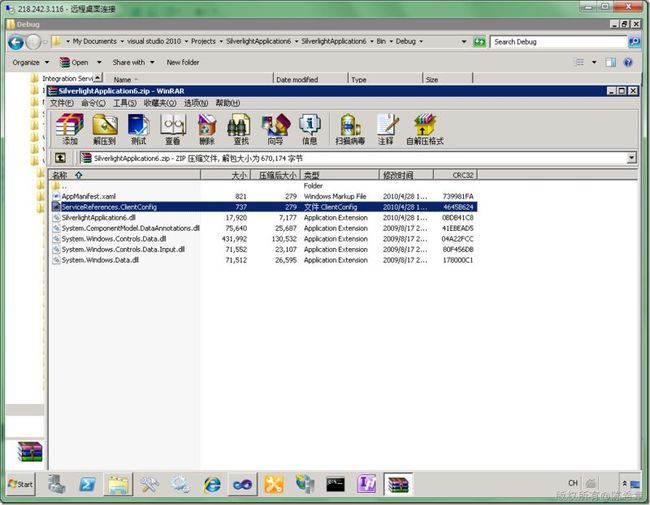This screenshot has width=650, height=505.
Task: Select System.Windows.Controls.Data.dll file
Action: click(114, 239)
